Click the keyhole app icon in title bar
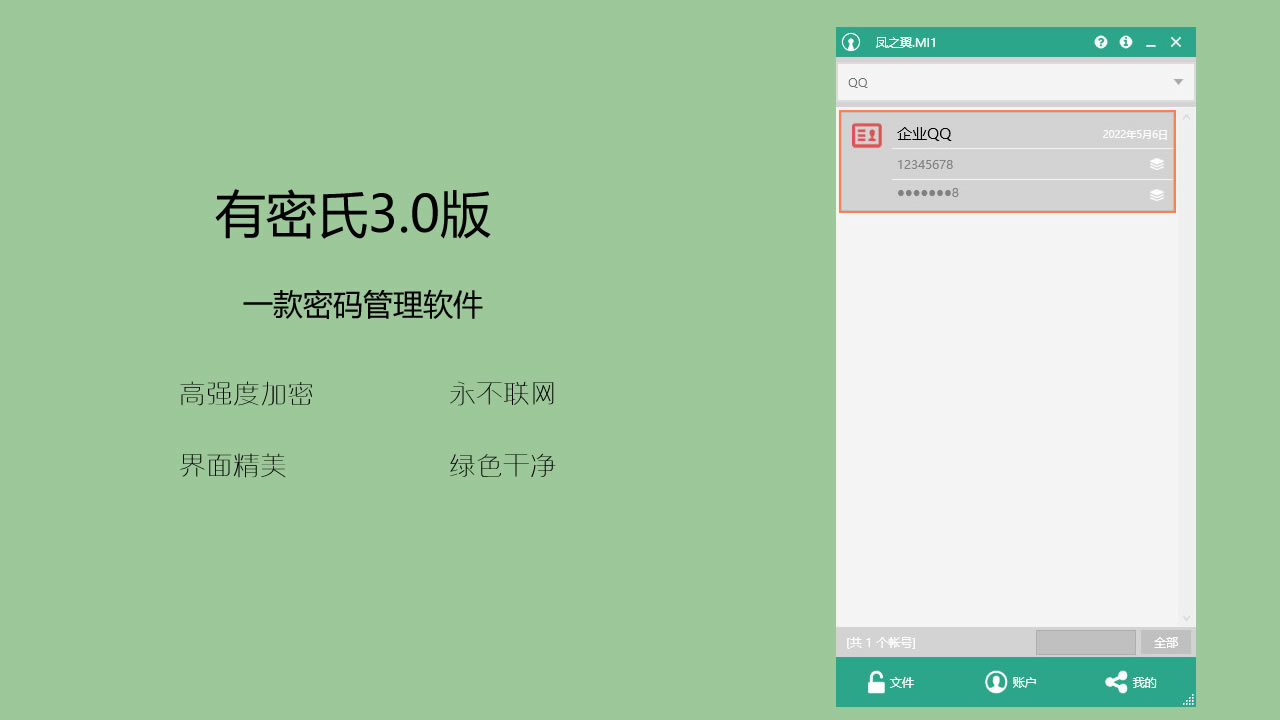 [x=850, y=42]
